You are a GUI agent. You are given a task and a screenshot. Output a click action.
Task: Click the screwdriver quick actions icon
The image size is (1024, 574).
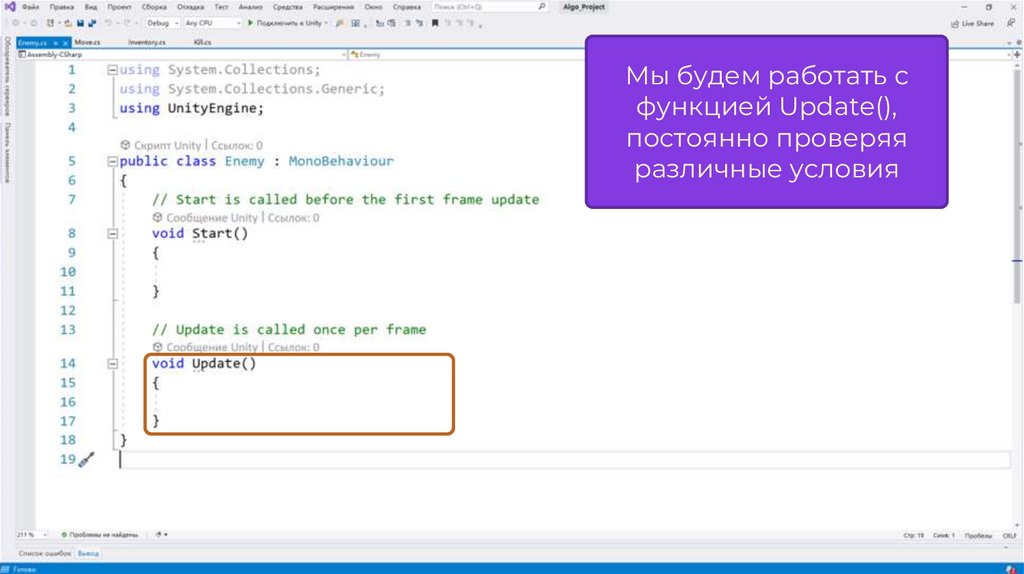coord(86,460)
